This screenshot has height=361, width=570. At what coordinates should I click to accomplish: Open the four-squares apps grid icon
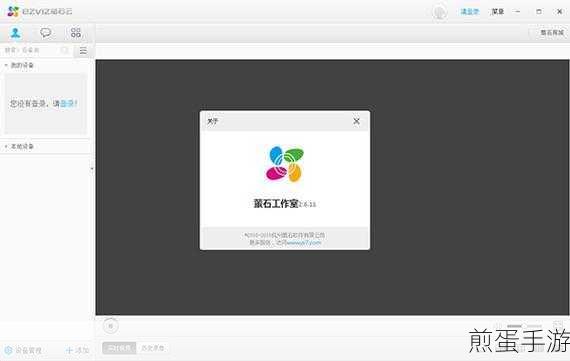point(76,33)
